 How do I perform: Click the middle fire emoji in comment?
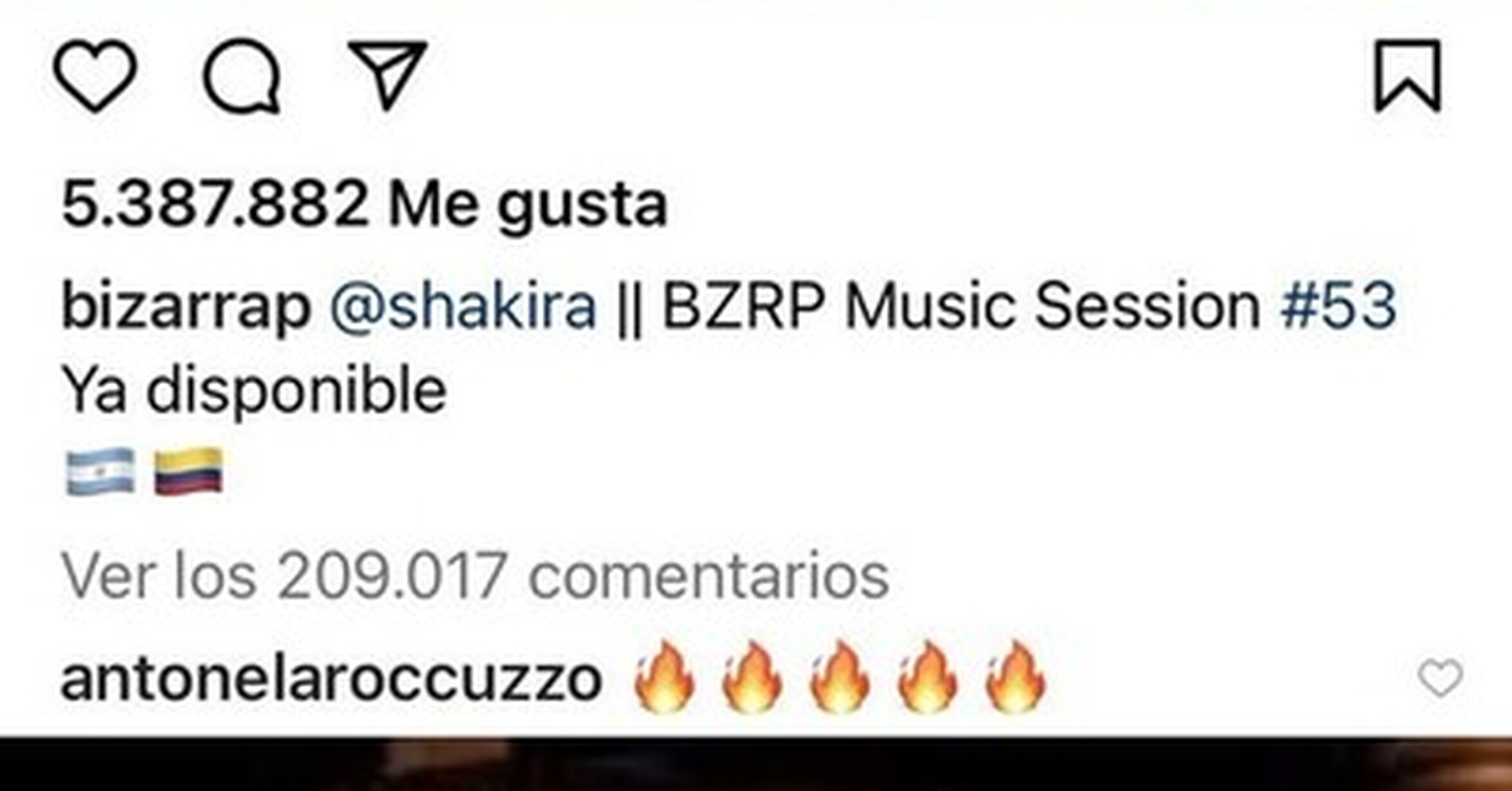coord(840,677)
